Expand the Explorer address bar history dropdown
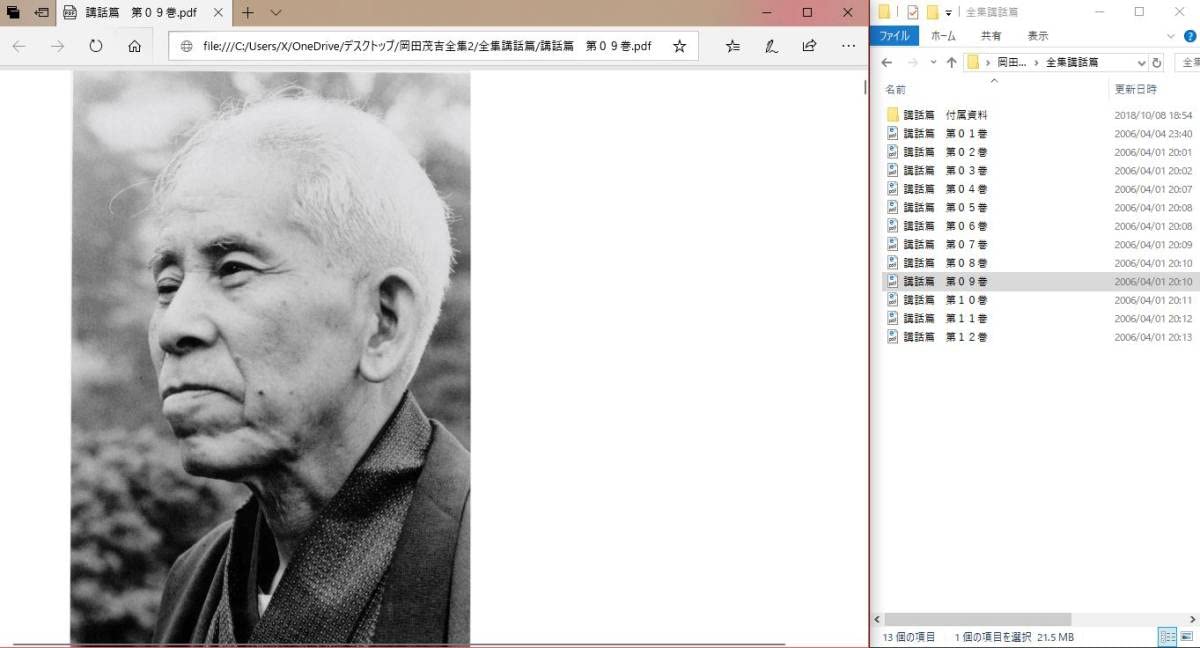 pos(1141,63)
